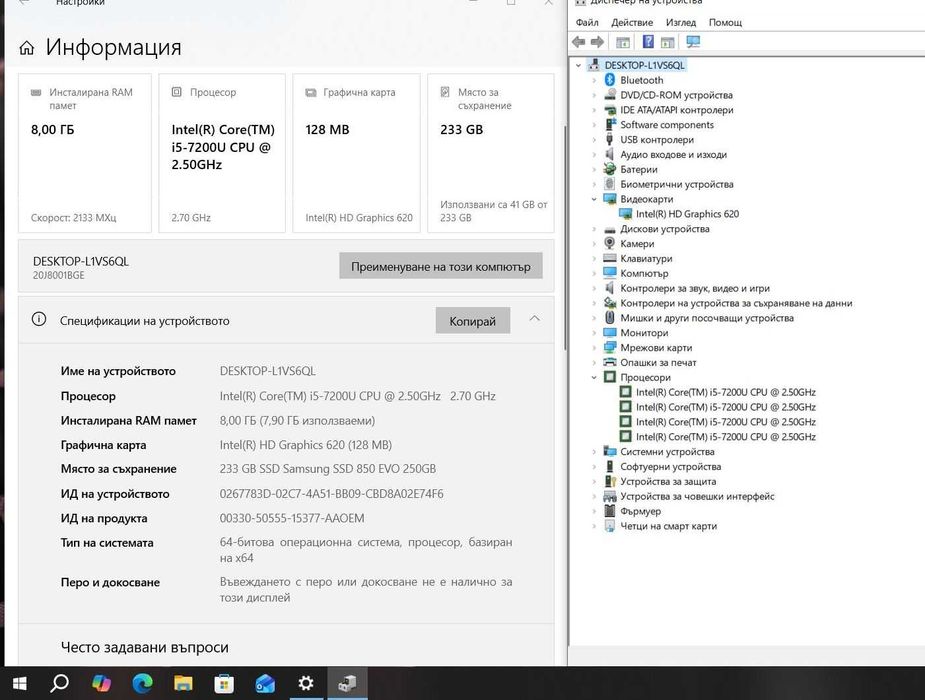
Task: Expand the Системни устройства node
Action: point(594,452)
